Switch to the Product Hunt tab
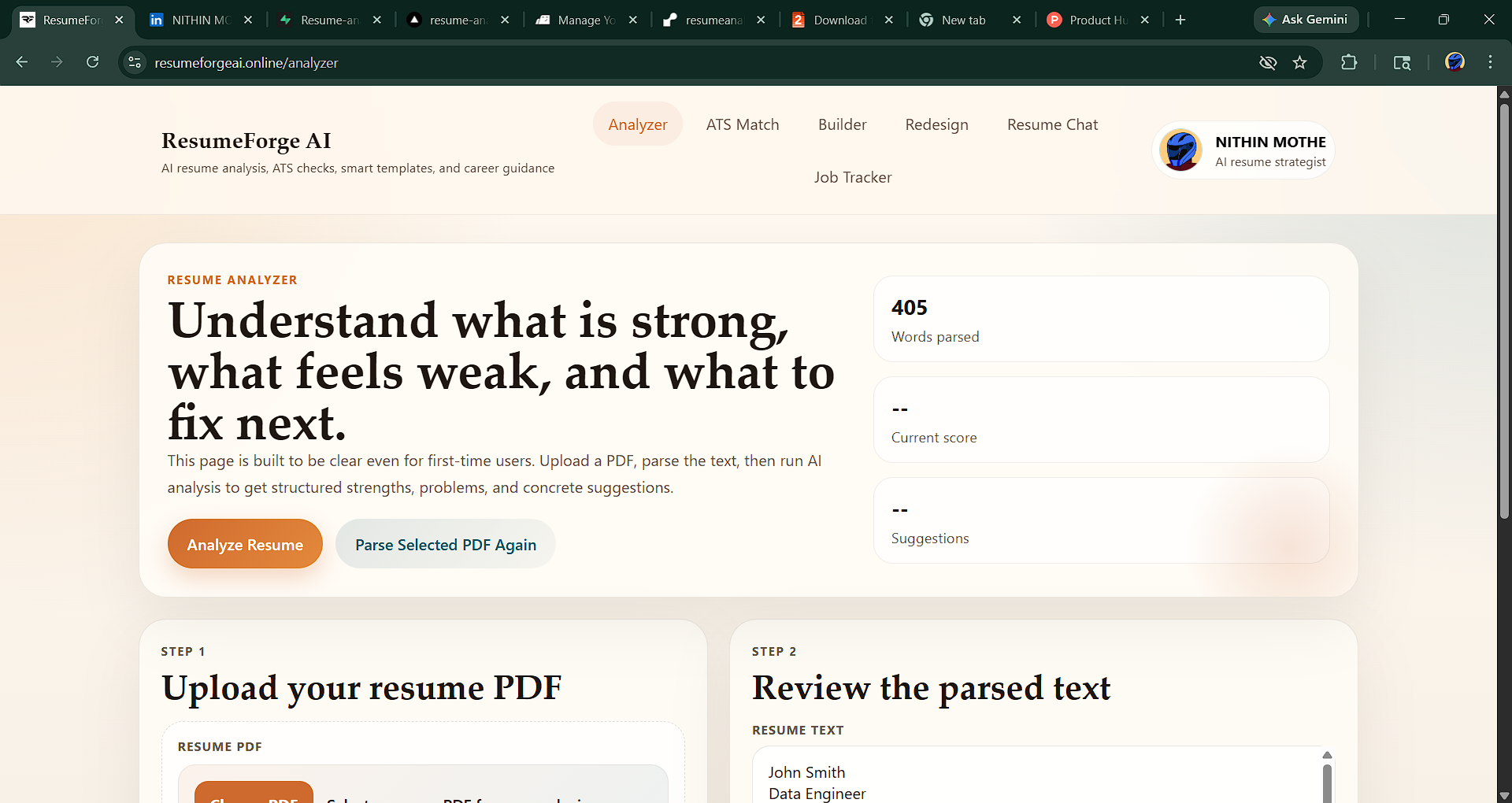 click(x=1095, y=20)
